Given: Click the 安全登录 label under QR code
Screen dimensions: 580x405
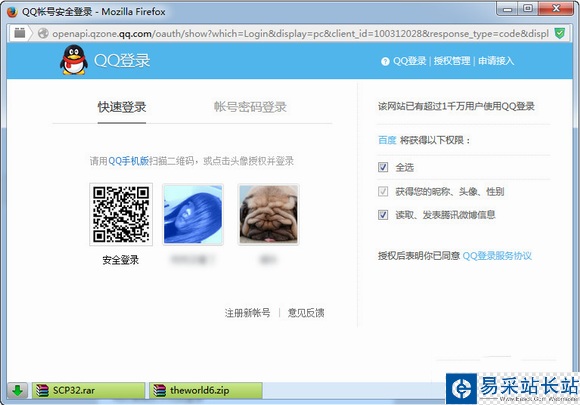Looking at the screenshot, I should coord(121,260).
